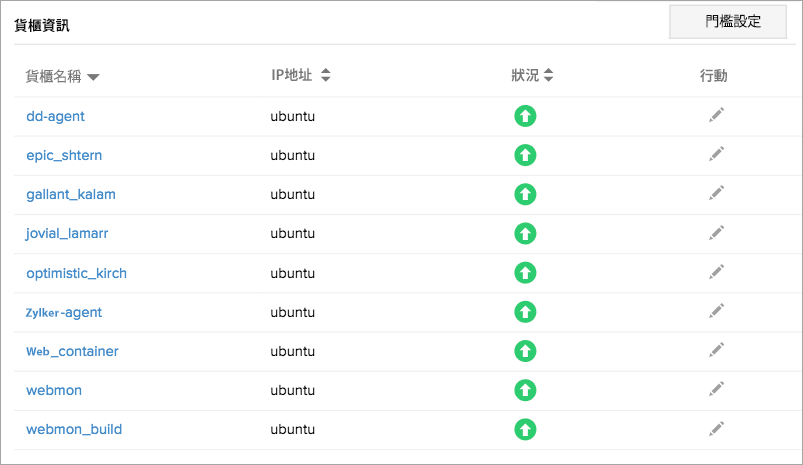Image resolution: width=803 pixels, height=465 pixels.
Task: Click Zylker-agent green up status icon
Action: click(525, 312)
